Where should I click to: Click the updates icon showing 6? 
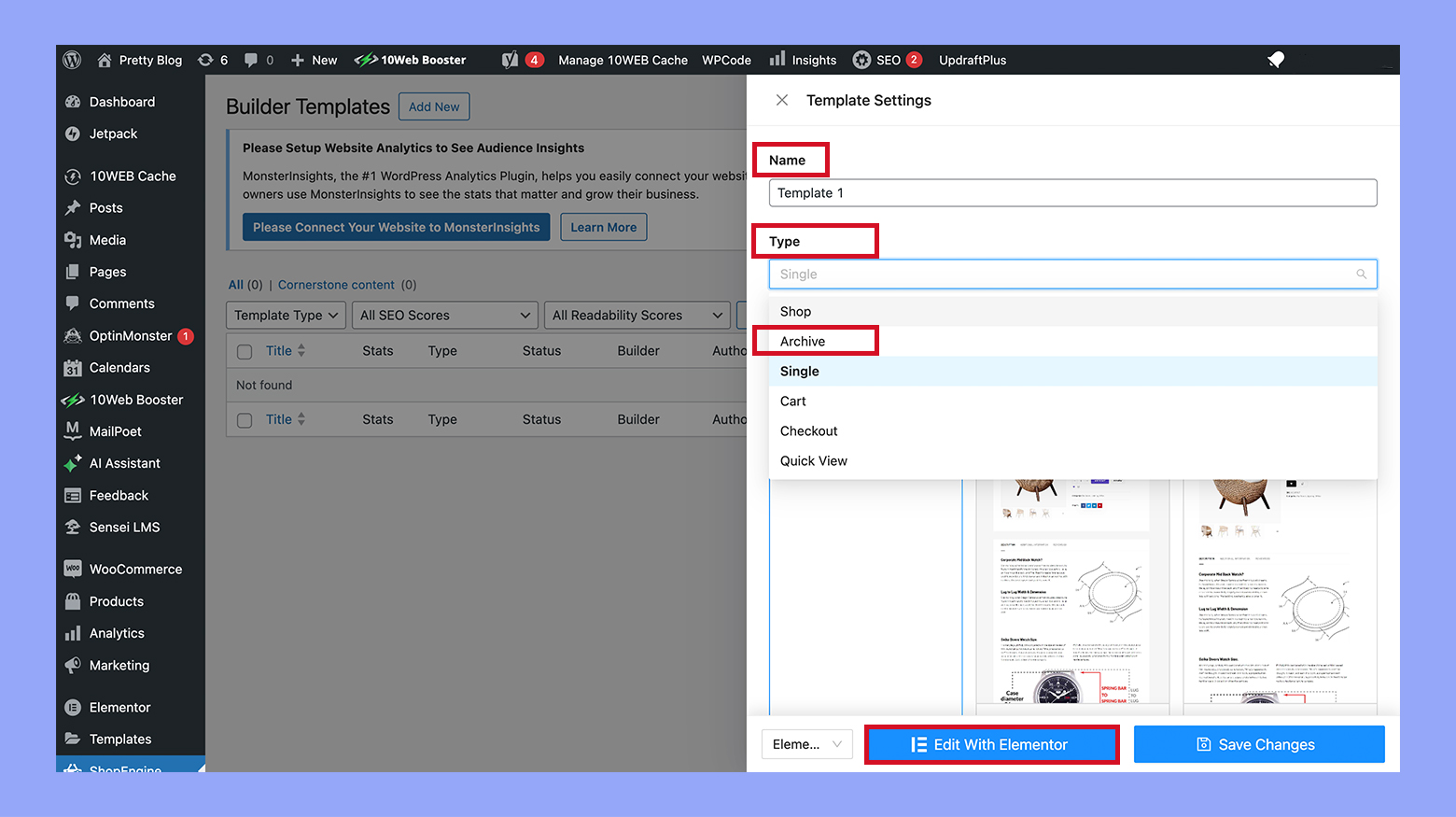[x=207, y=59]
